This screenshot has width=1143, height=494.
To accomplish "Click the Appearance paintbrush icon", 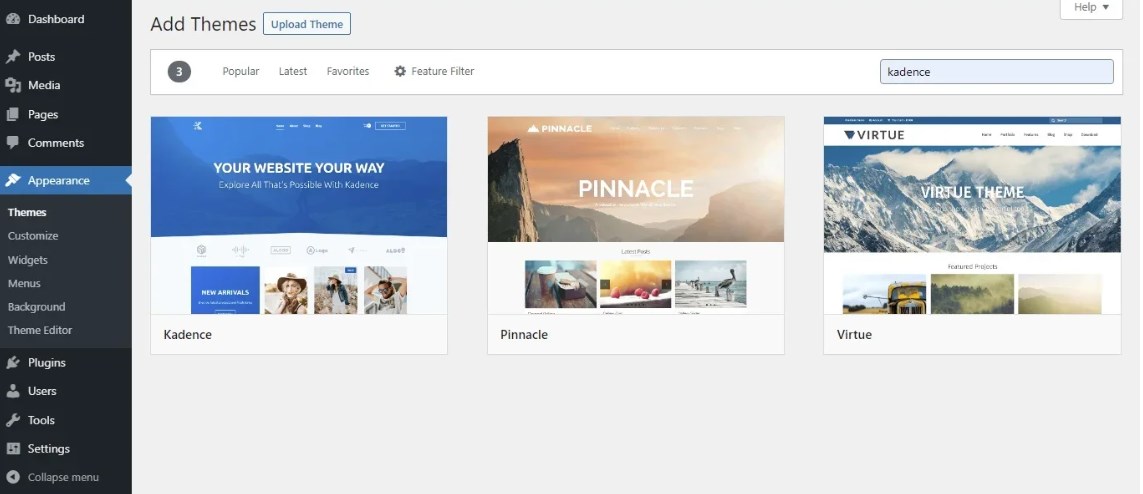I will point(12,181).
